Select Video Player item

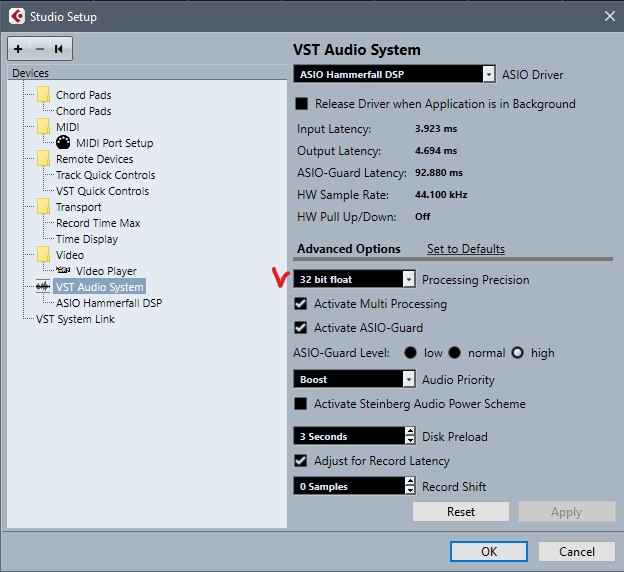click(106, 271)
